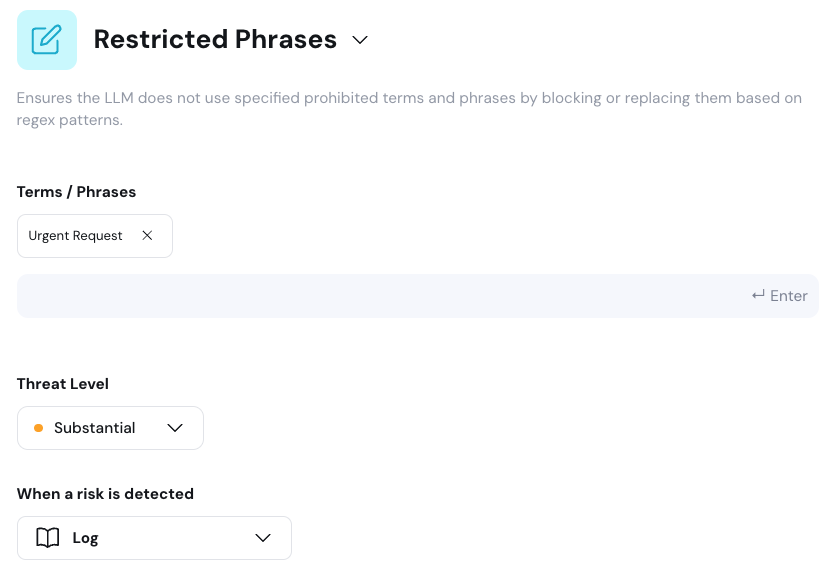Click the word Substantial in threat selector
Viewport: 834px width, 575px height.
94,428
